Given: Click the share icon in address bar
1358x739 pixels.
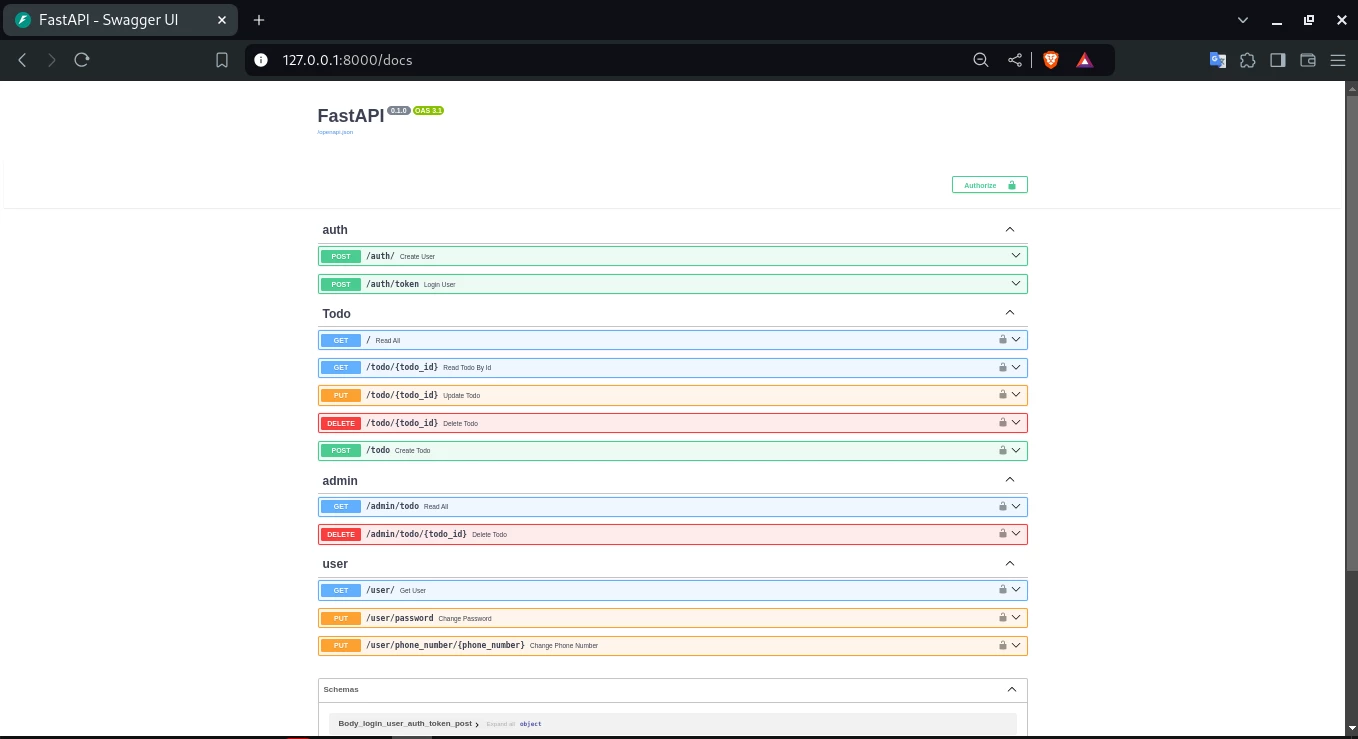Looking at the screenshot, I should 1015,60.
